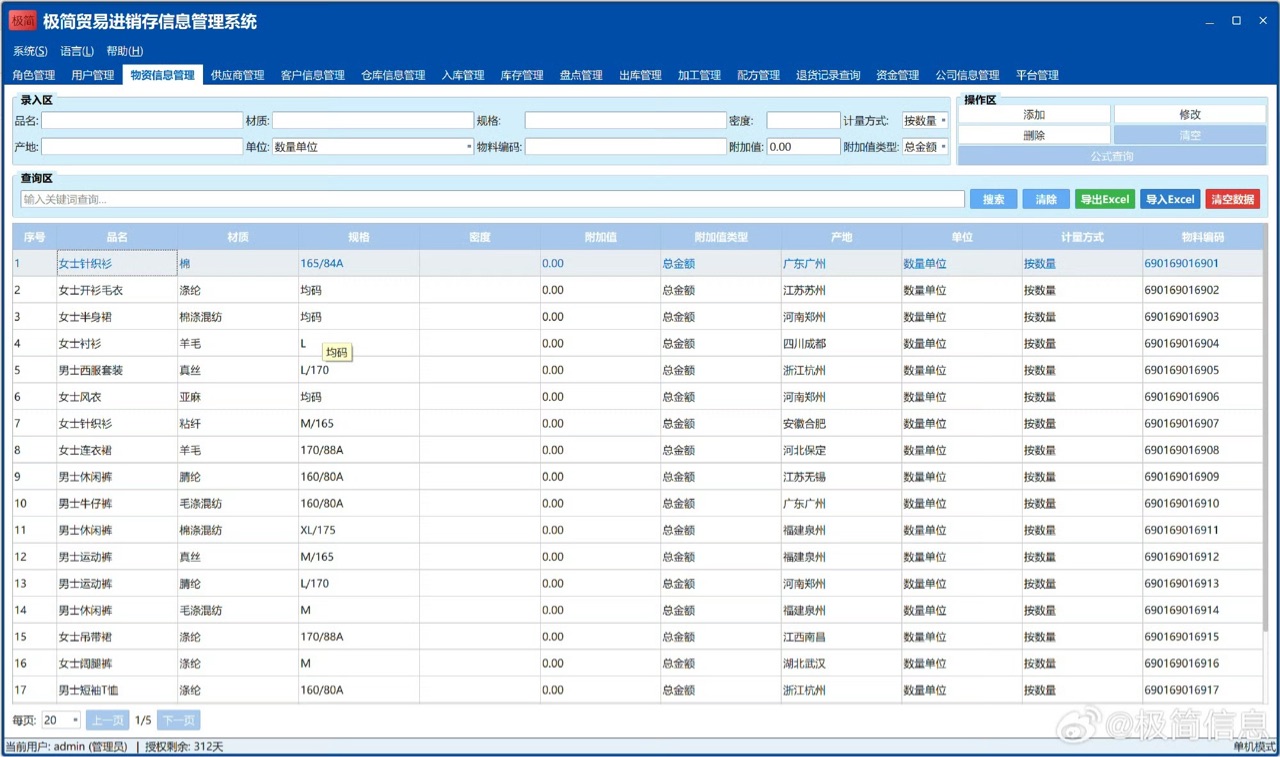Click the 物料编码 column header in the table
Screen dimensions: 1280x757
click(1203, 237)
